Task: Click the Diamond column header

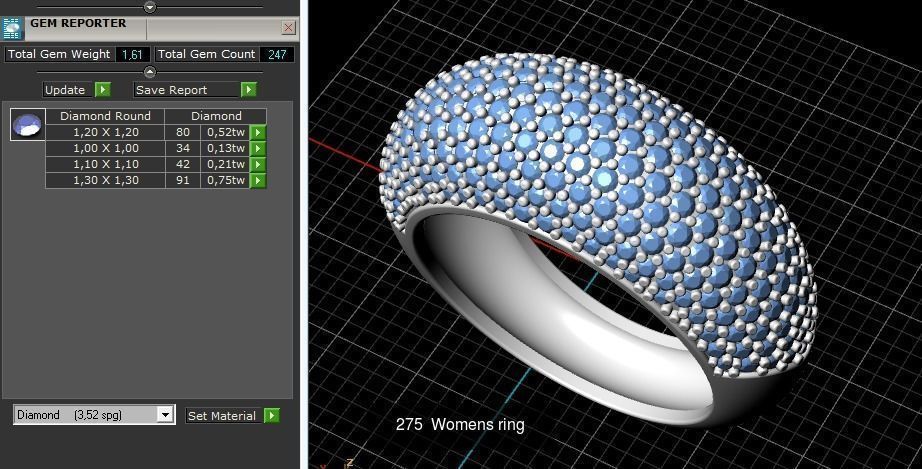Action: pyautogui.click(x=216, y=116)
